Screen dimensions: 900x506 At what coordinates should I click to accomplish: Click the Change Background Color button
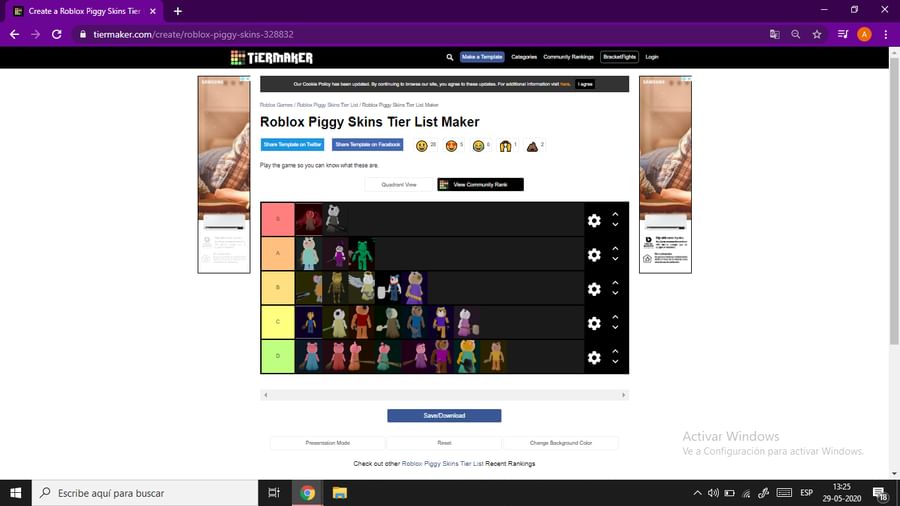561,443
